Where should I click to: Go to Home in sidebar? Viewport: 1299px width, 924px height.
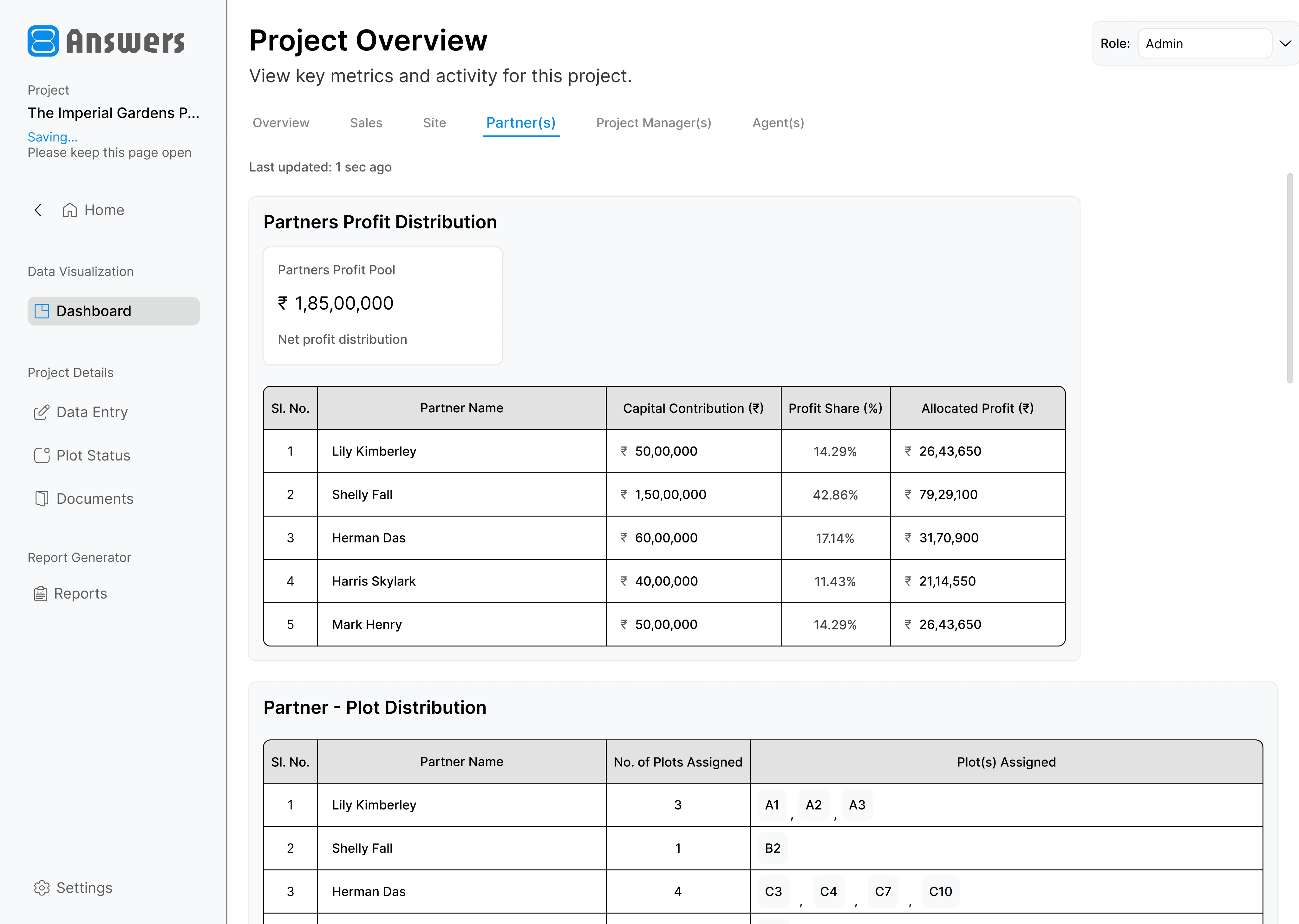pos(93,210)
